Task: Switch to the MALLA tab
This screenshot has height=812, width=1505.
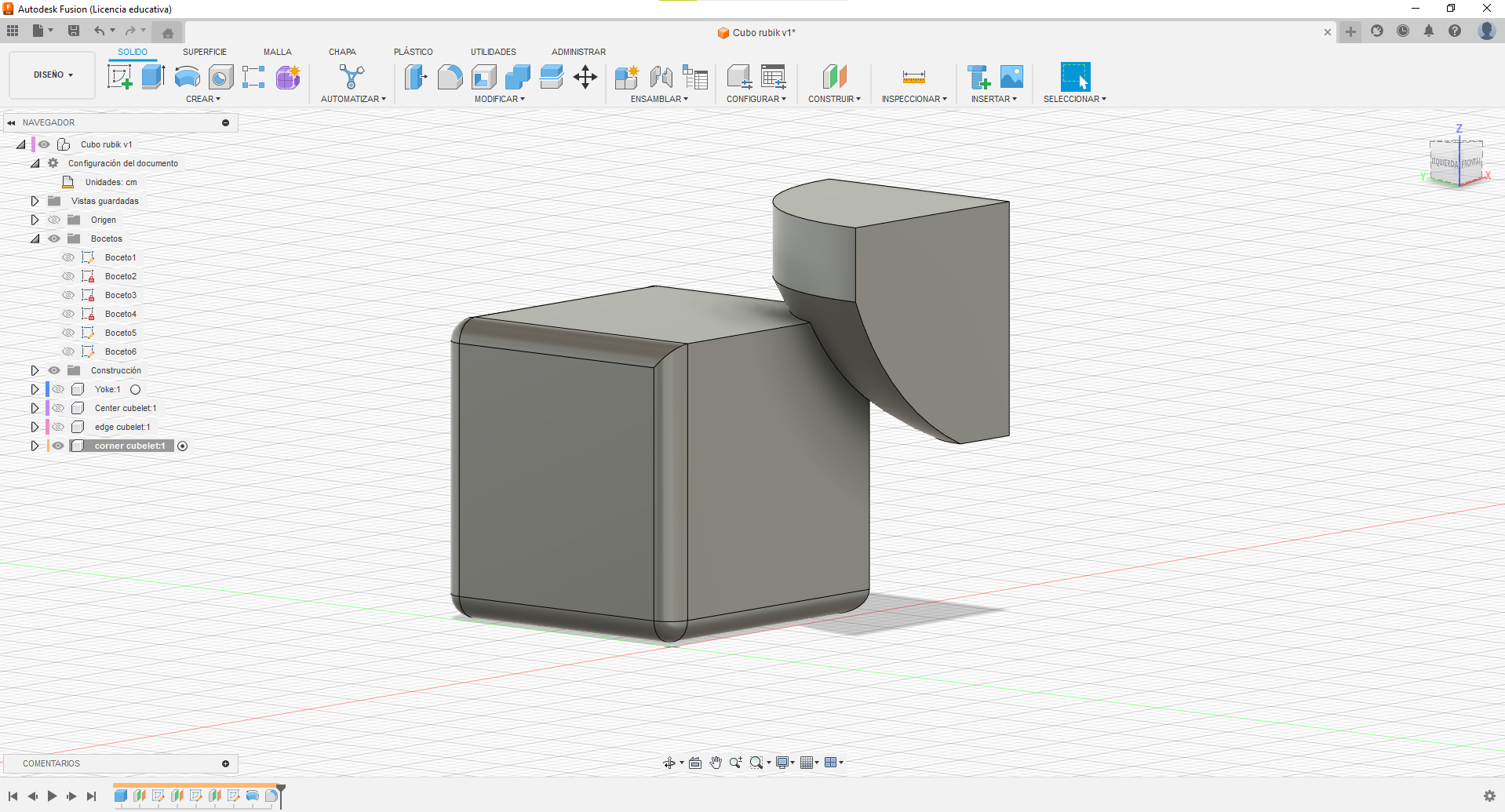Action: [278, 52]
